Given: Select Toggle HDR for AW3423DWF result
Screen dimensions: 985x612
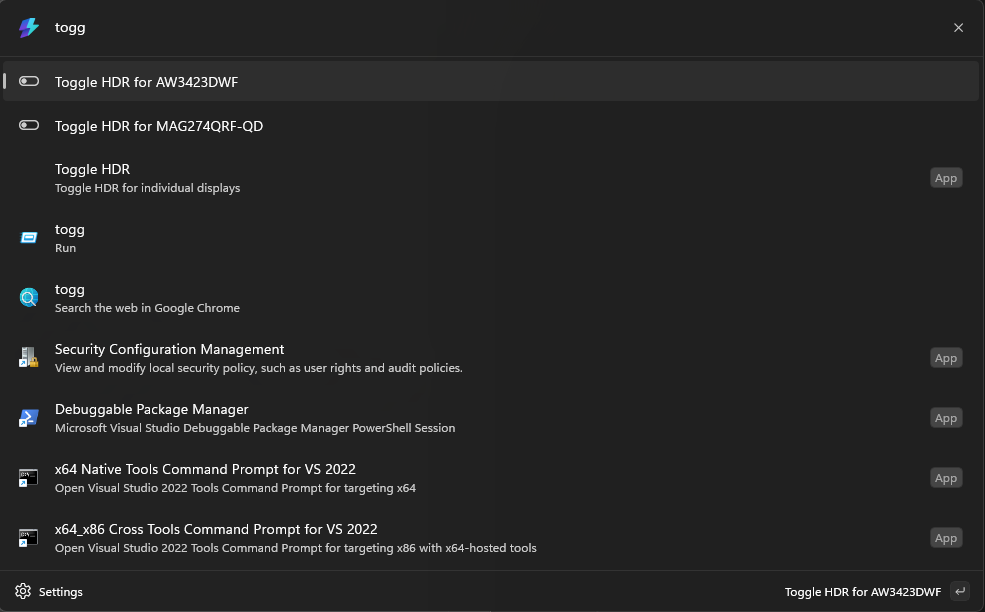Looking at the screenshot, I should coord(491,81).
